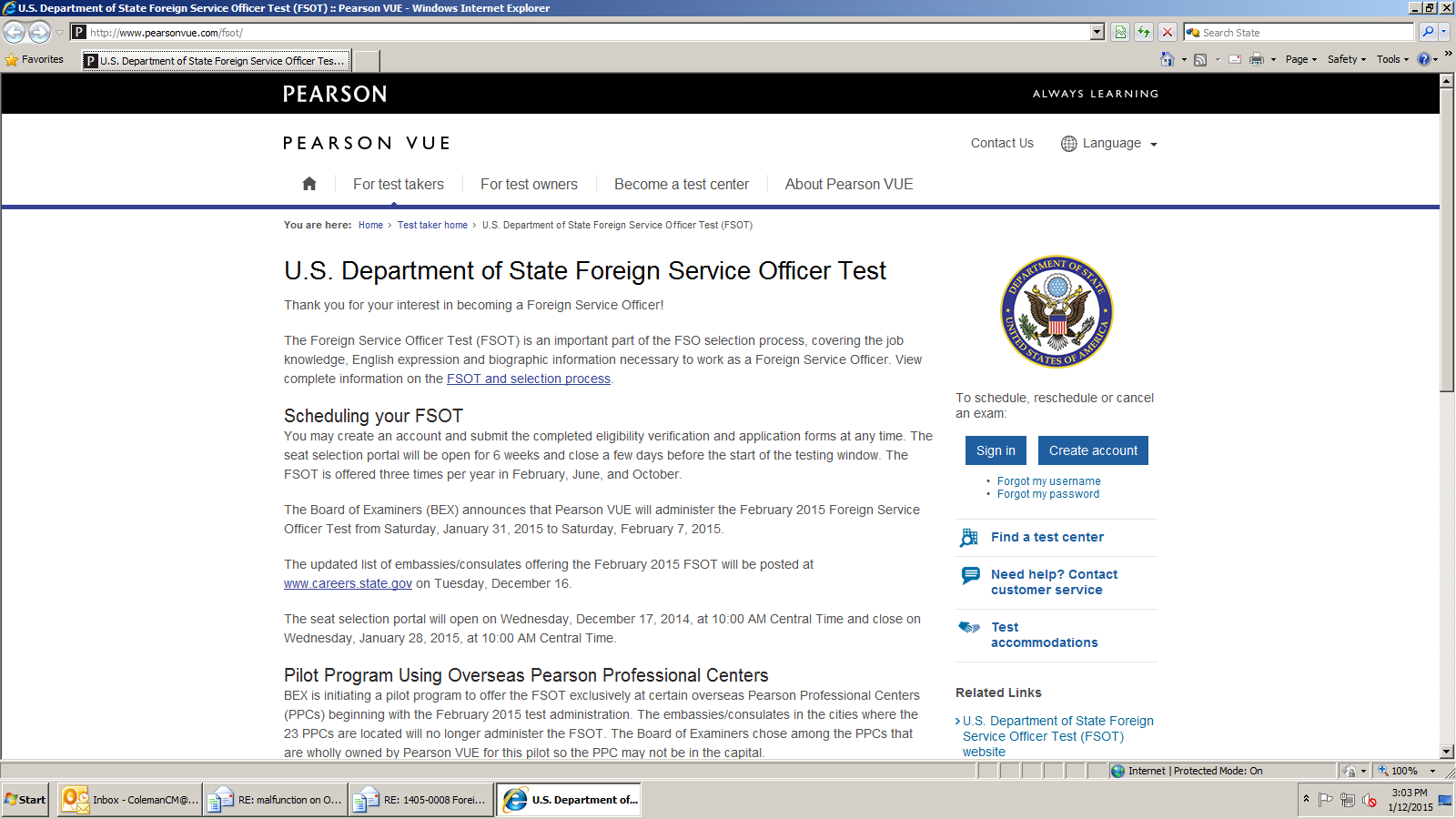The height and width of the screenshot is (819, 1456).
Task: Click the Home icon in the command bar
Action: (1168, 59)
